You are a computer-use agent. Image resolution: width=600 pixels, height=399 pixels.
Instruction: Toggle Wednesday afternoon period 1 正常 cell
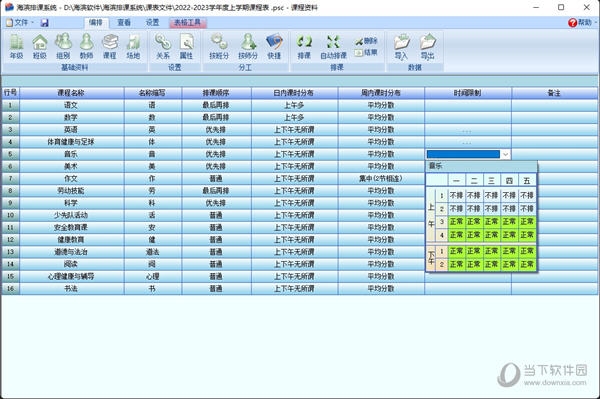[x=492, y=251]
